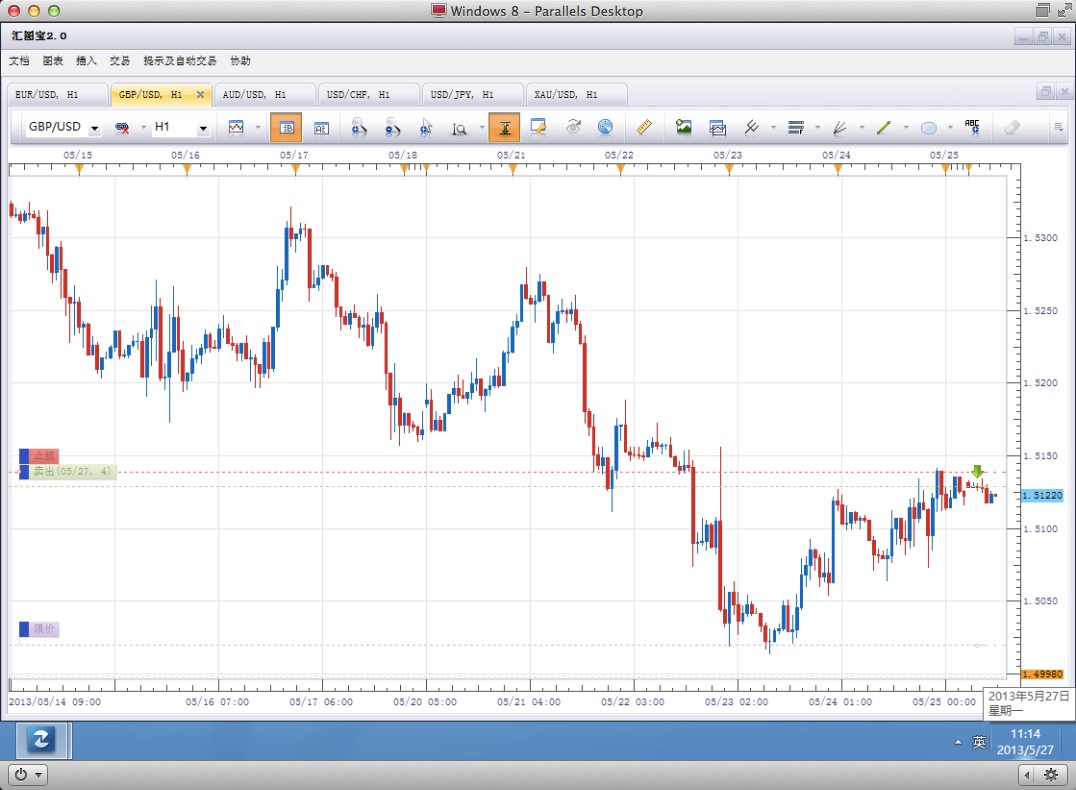Click the chart snapshot window icon
The width and height of the screenshot is (1076, 790).
tap(717, 128)
